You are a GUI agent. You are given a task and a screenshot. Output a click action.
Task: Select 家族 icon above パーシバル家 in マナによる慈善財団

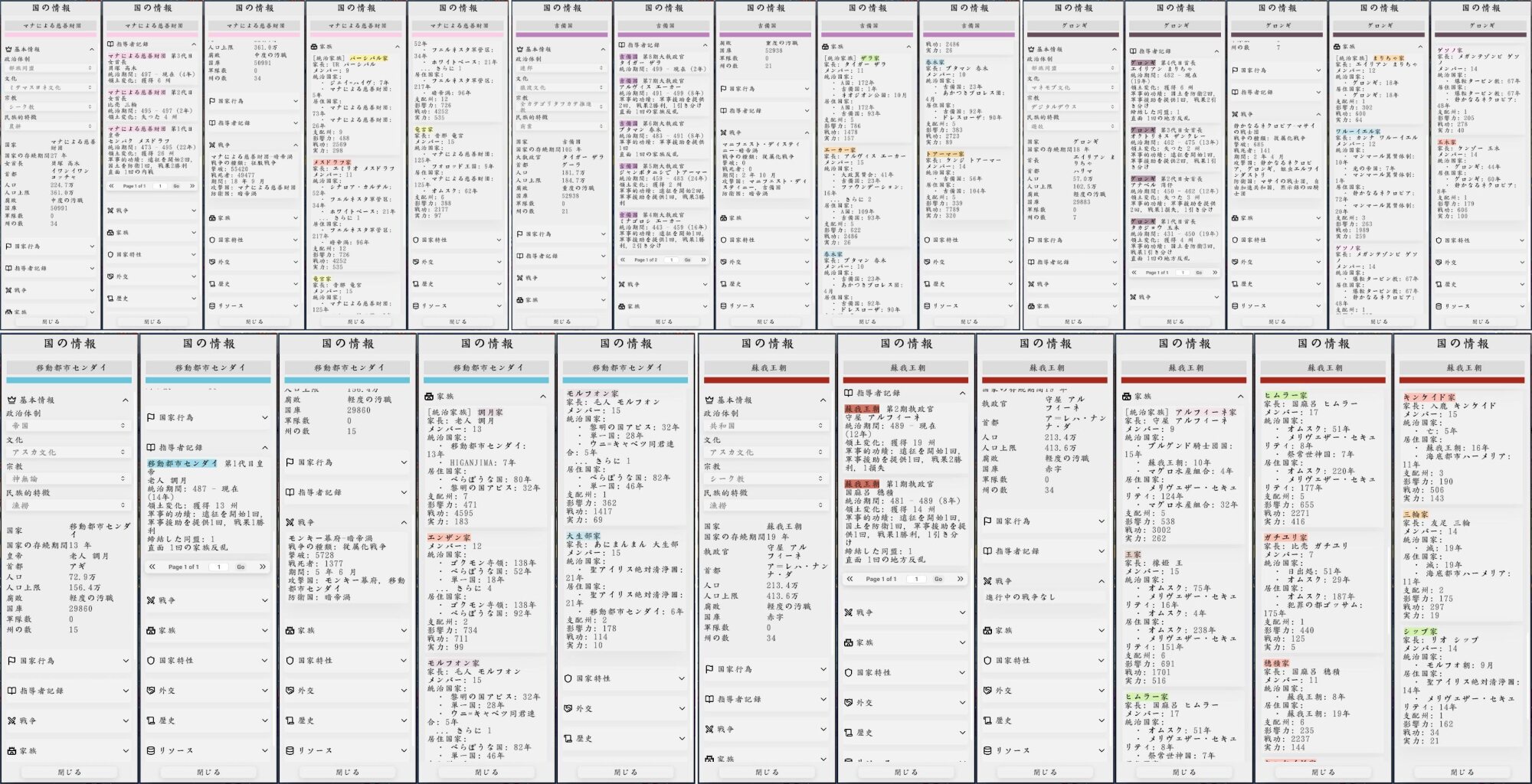tap(315, 47)
